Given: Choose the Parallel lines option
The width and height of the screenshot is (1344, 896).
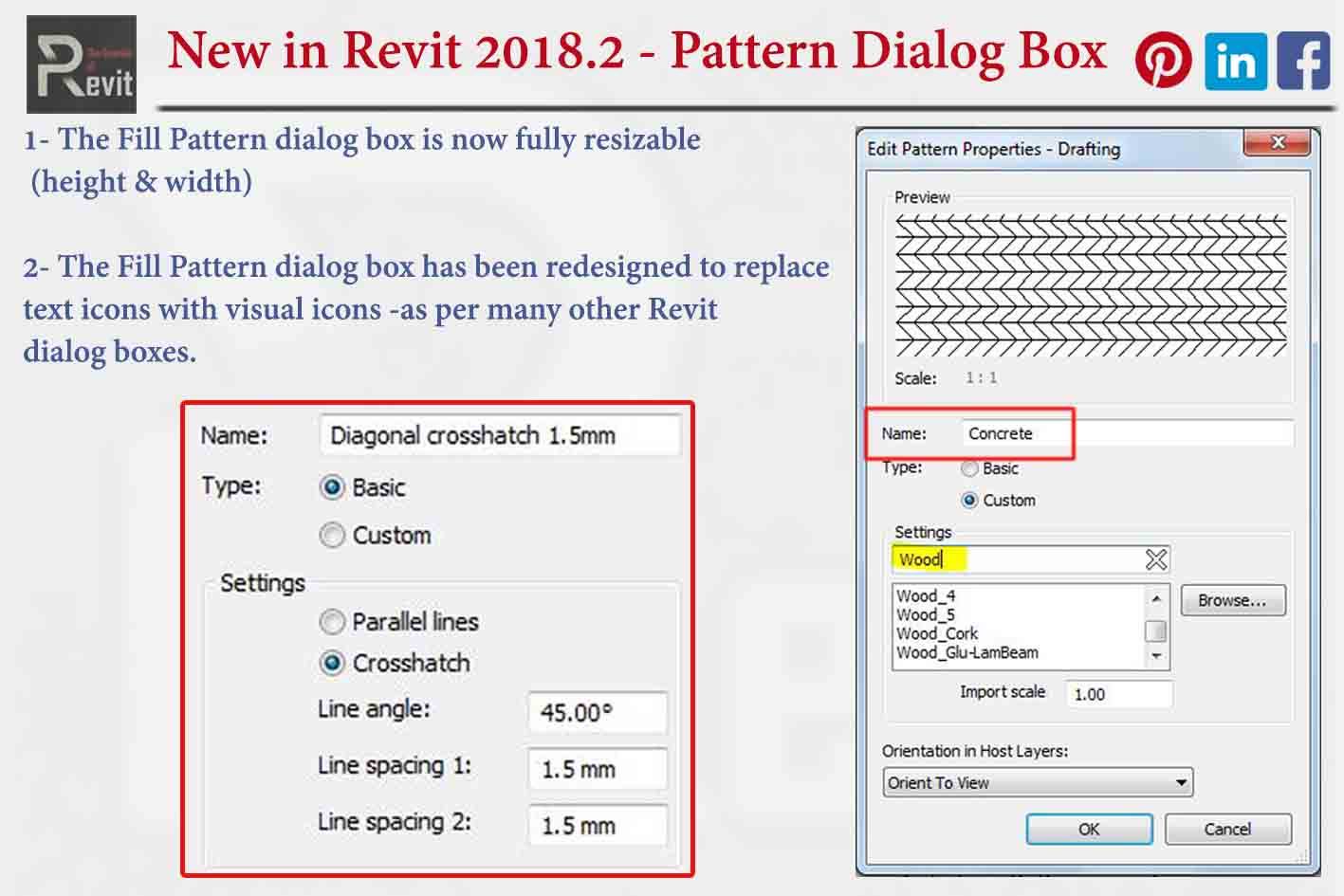Looking at the screenshot, I should (x=332, y=622).
